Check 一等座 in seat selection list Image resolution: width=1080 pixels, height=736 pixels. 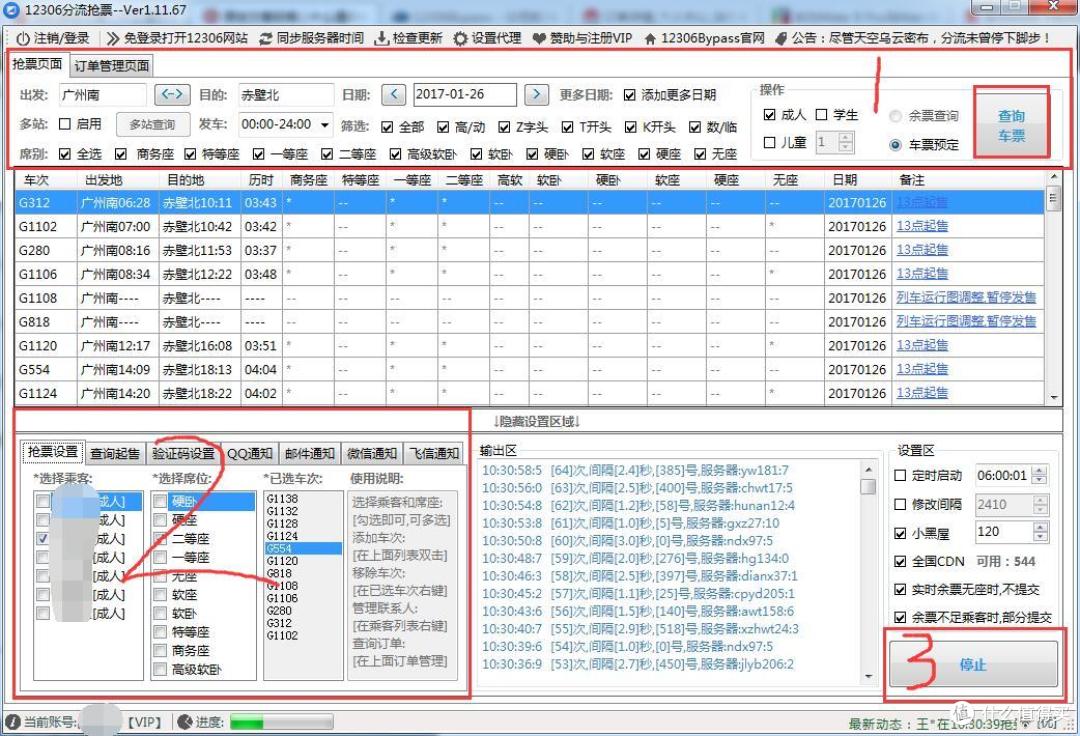160,557
